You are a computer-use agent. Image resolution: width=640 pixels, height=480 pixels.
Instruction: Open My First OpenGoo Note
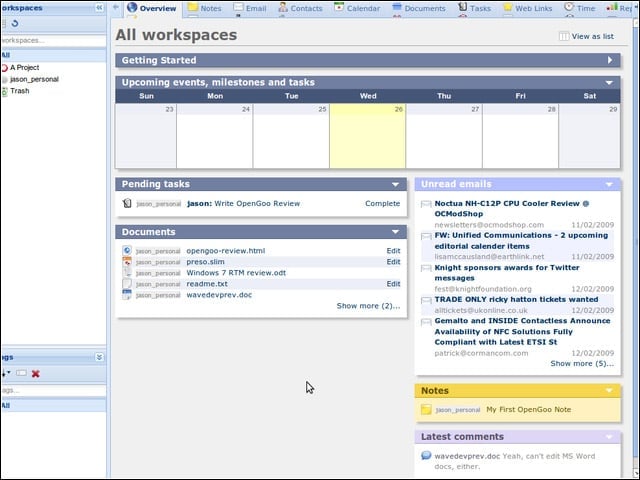pos(529,409)
